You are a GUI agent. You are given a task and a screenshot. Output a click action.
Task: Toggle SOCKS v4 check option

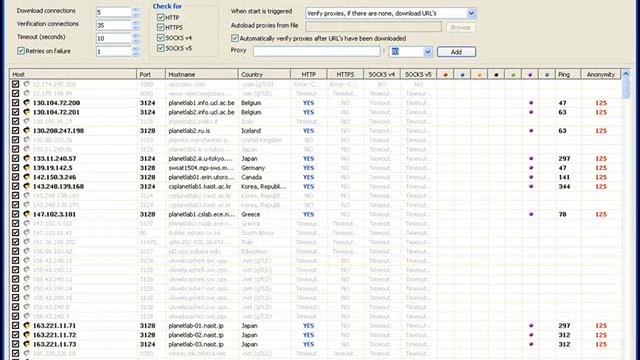pyautogui.click(x=160, y=38)
